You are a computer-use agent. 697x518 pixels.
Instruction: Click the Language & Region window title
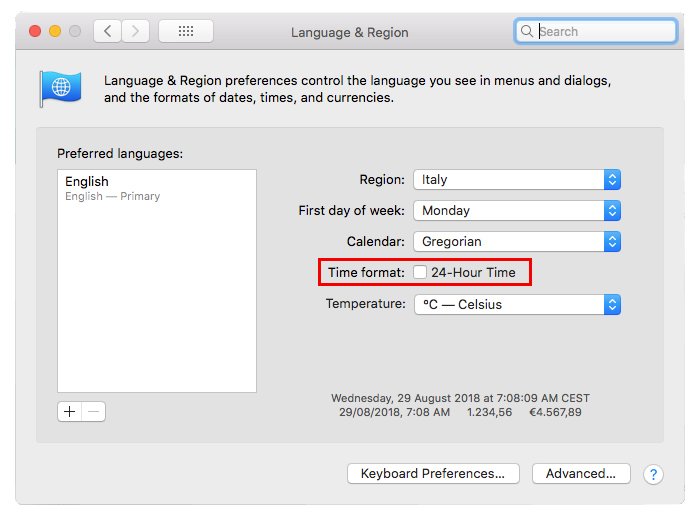tap(349, 32)
